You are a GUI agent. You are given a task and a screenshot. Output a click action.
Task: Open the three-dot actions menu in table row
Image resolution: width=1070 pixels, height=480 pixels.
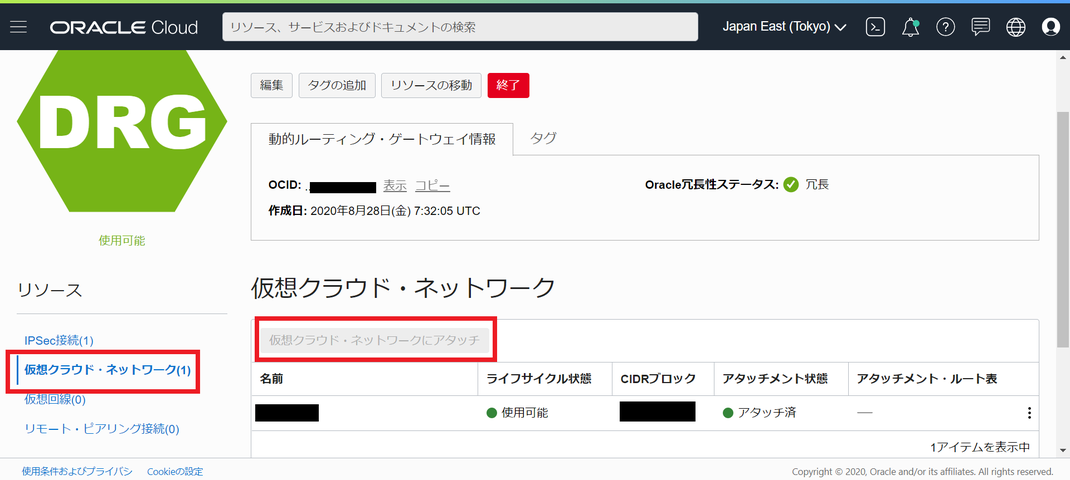click(x=1029, y=413)
